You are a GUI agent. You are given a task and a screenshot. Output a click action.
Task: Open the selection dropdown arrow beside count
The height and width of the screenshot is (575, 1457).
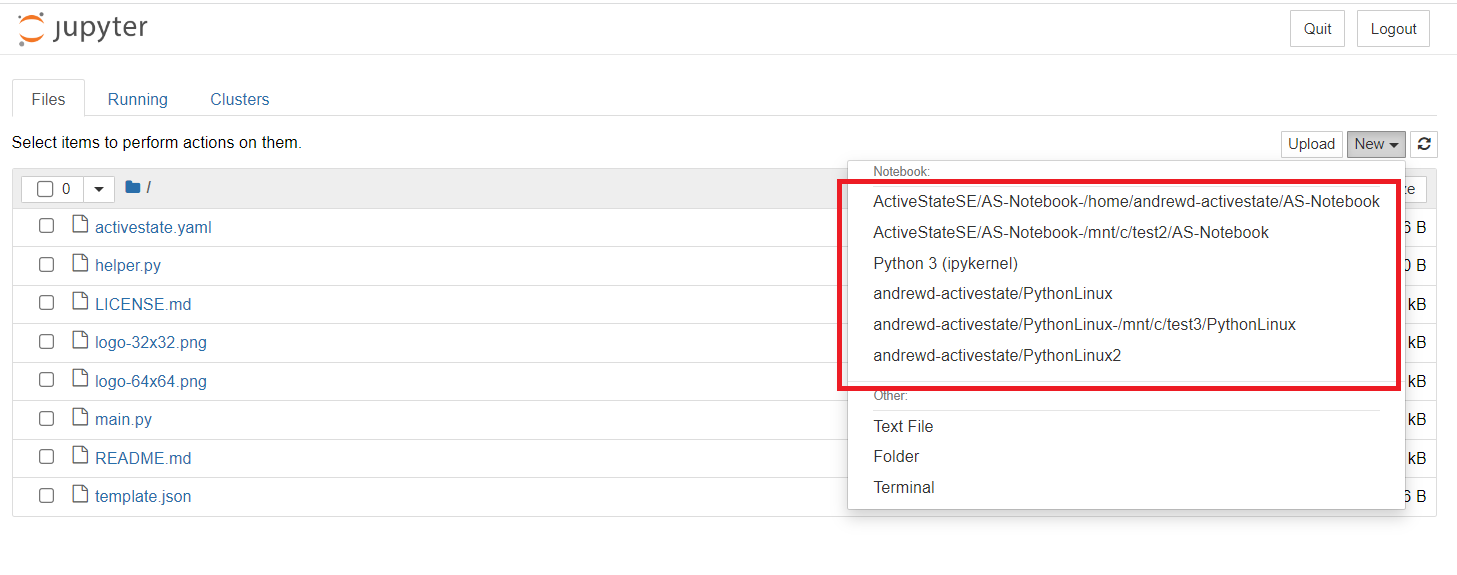pyautogui.click(x=98, y=189)
